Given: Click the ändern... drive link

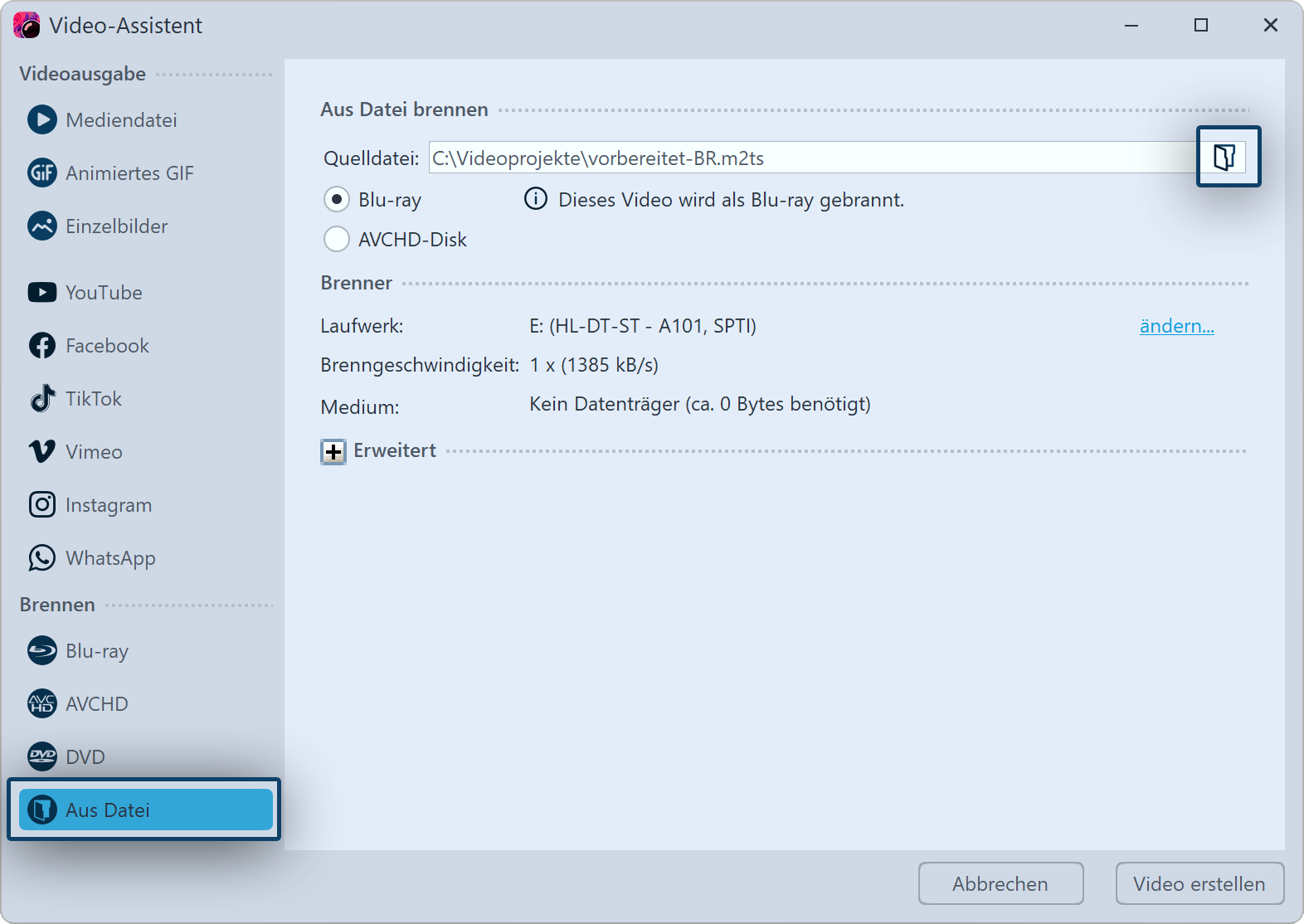Looking at the screenshot, I should (1176, 326).
